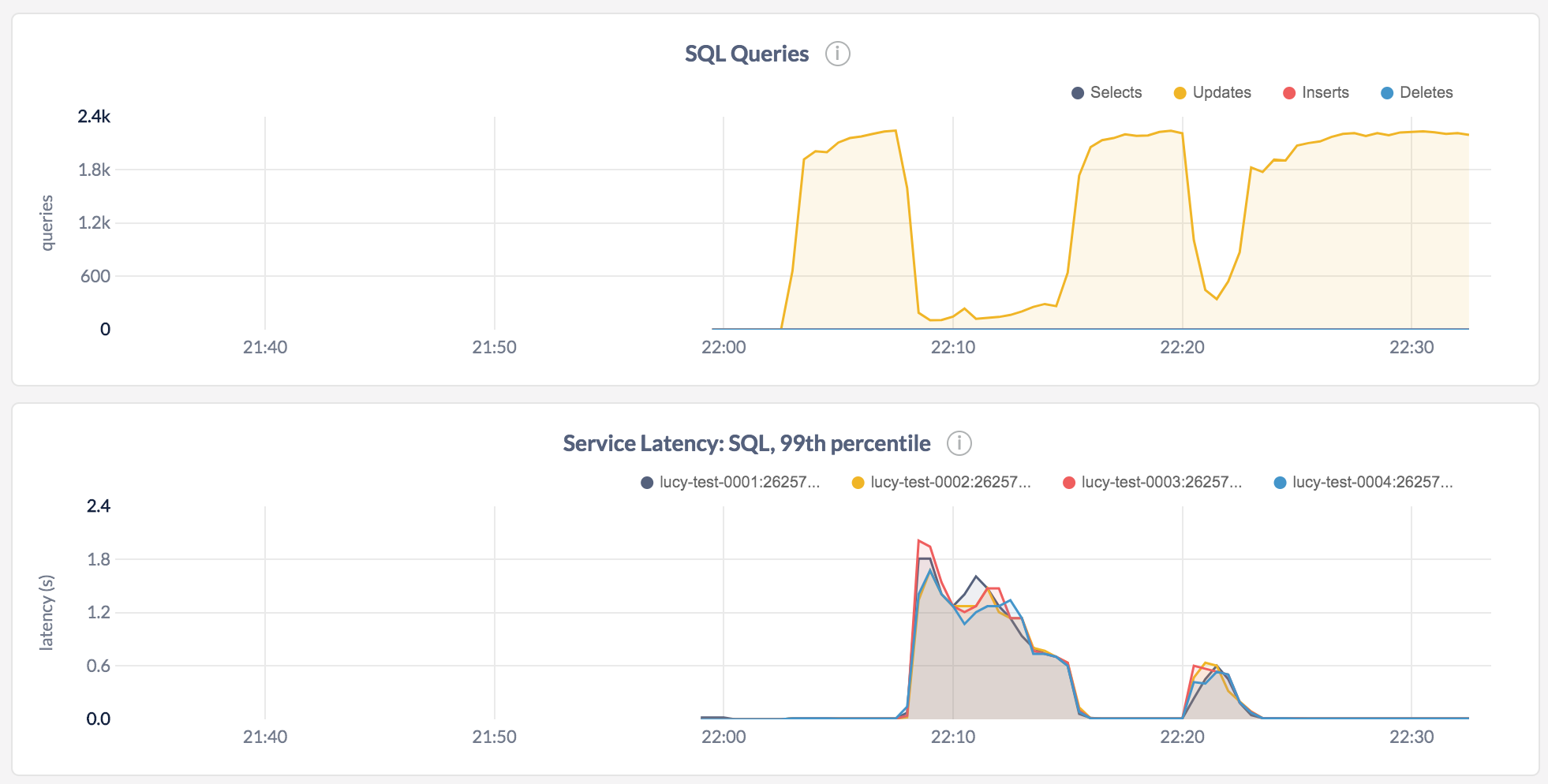Toggle the Updates legend dot
Screen dimensions: 1548x784
click(x=1180, y=93)
